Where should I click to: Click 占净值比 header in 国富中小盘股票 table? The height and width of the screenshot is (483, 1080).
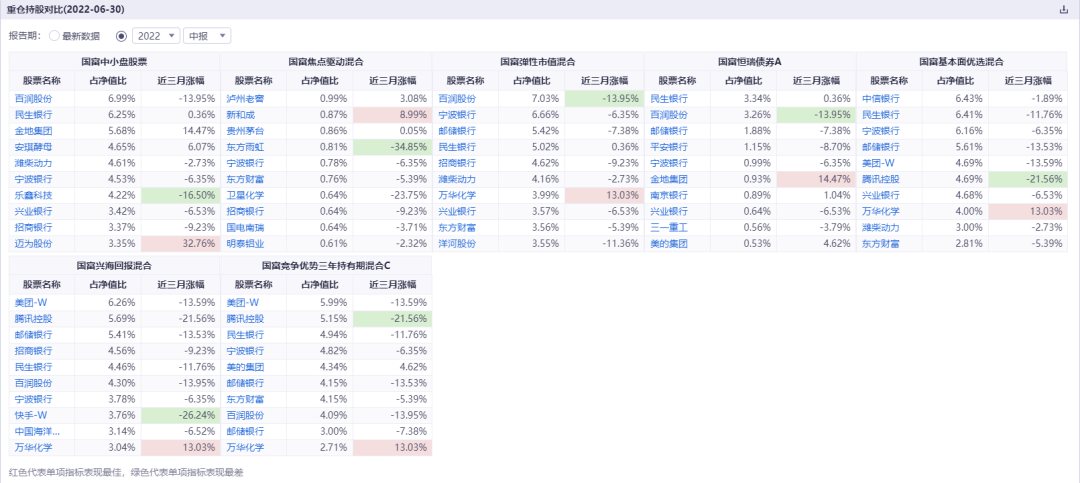click(x=108, y=80)
